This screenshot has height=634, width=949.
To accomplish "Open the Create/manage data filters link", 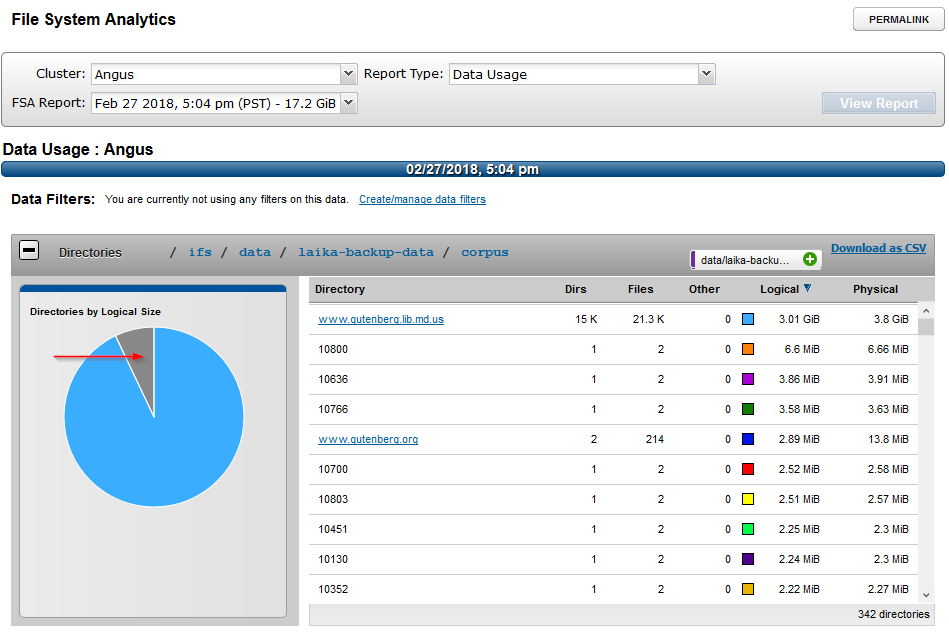I will [421, 199].
